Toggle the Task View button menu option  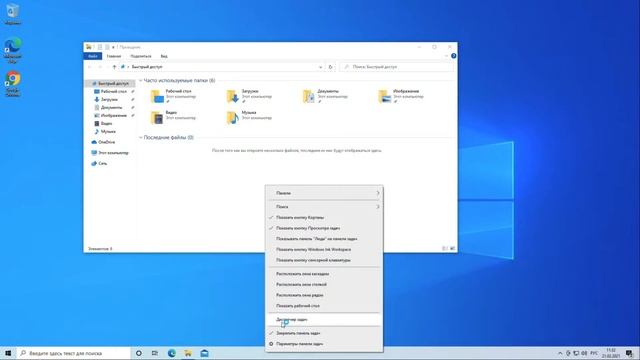[x=324, y=228]
